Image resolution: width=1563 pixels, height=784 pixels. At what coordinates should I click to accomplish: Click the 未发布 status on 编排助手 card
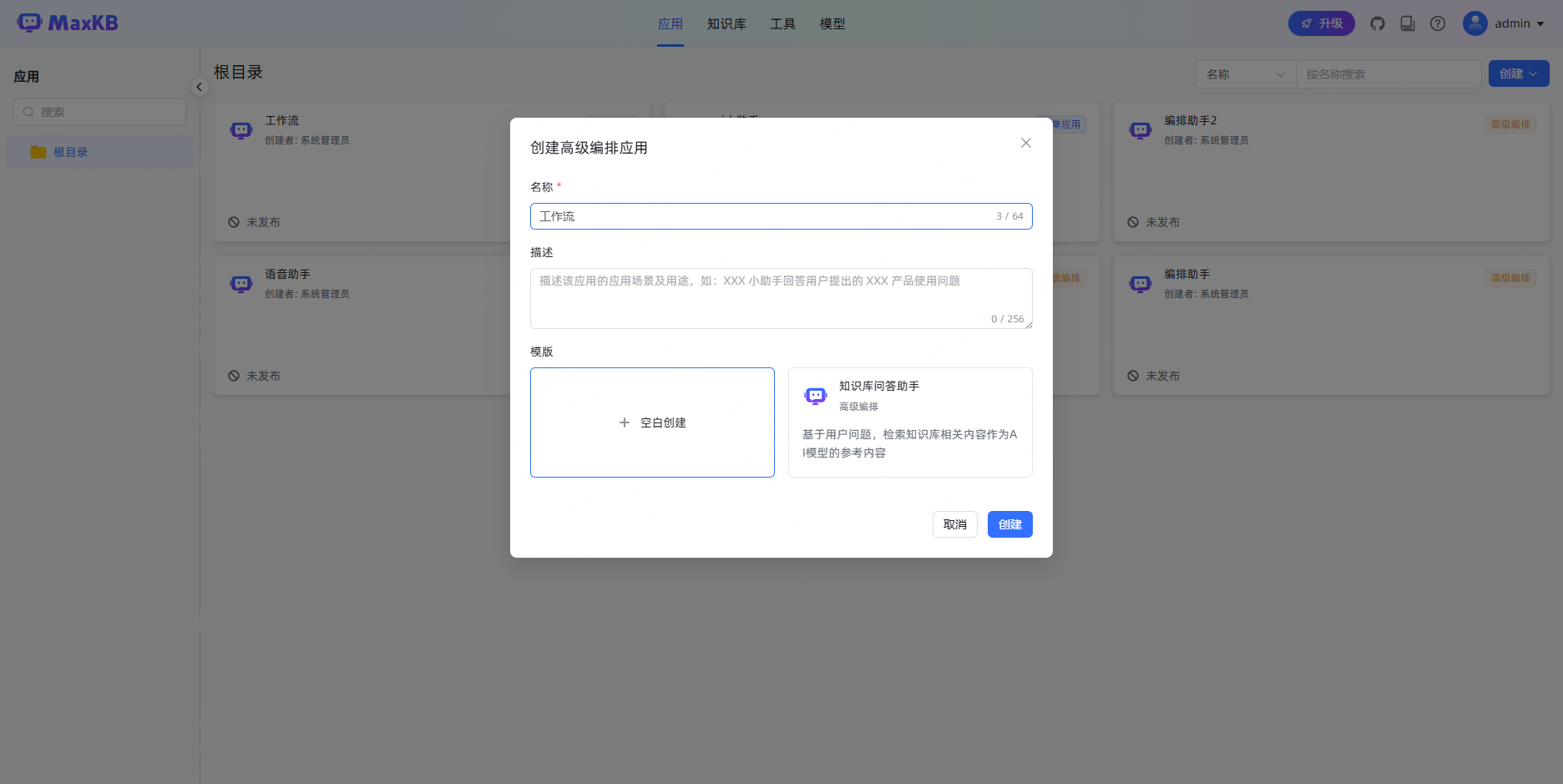click(x=1154, y=376)
